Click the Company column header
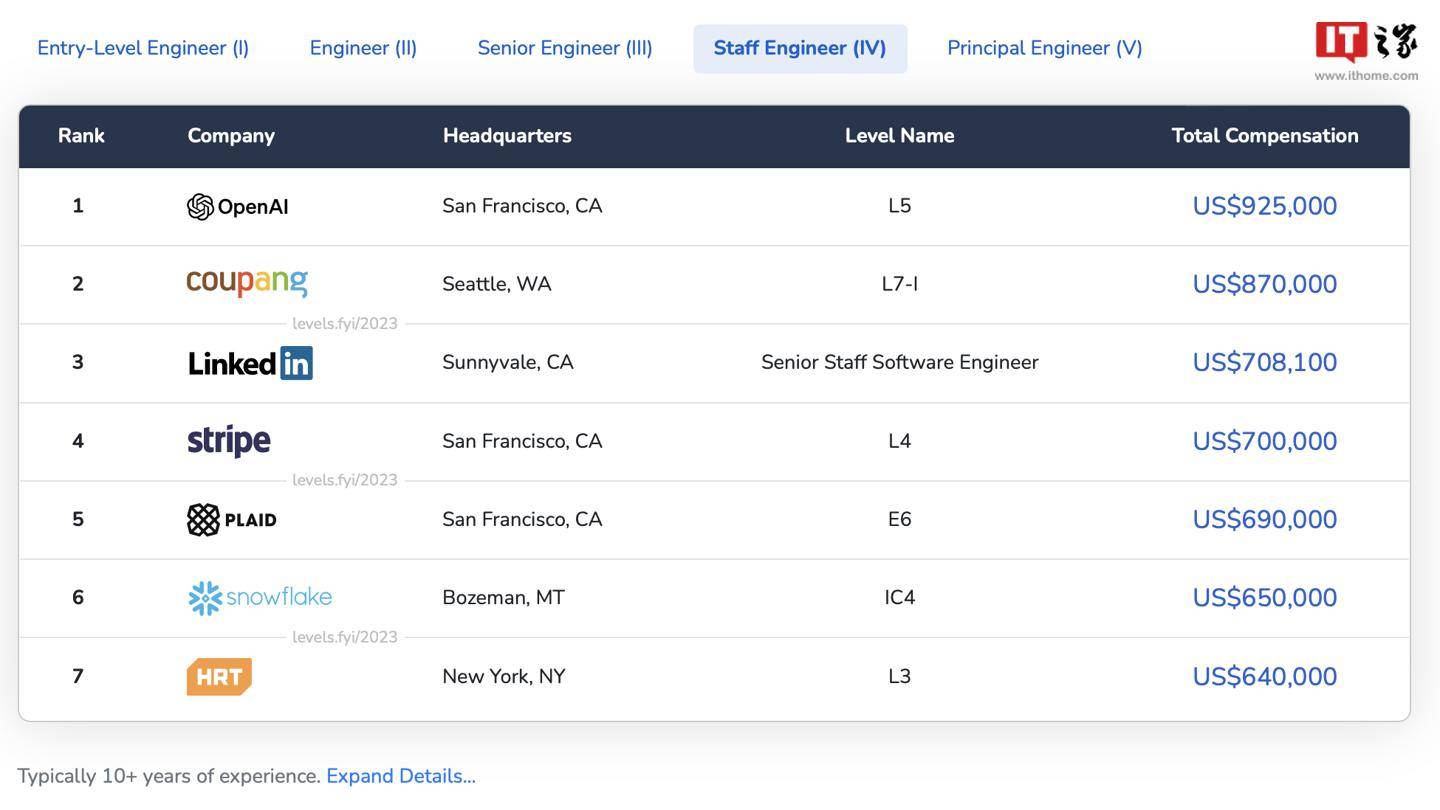 [231, 136]
